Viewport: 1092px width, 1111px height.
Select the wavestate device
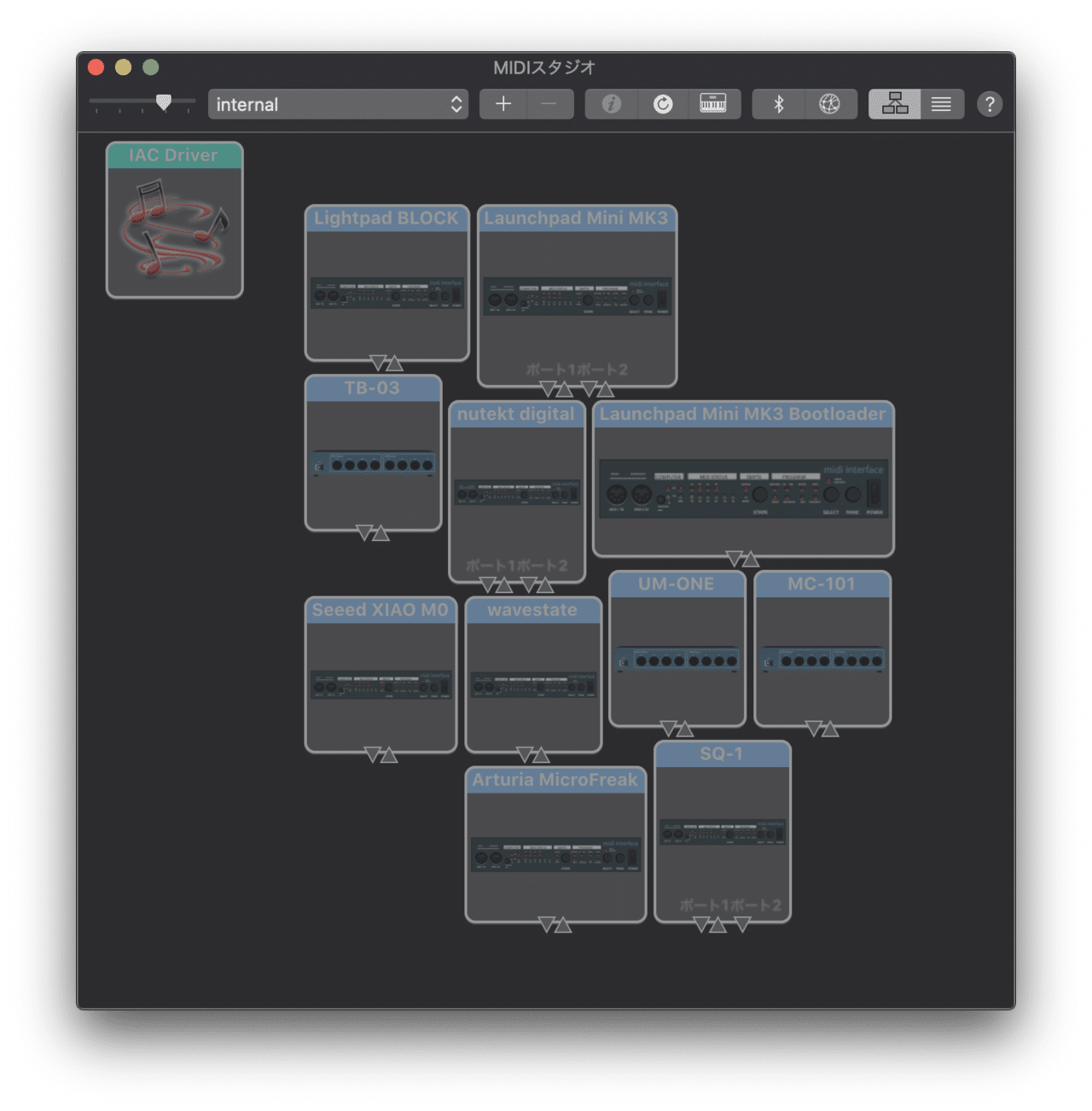point(533,674)
